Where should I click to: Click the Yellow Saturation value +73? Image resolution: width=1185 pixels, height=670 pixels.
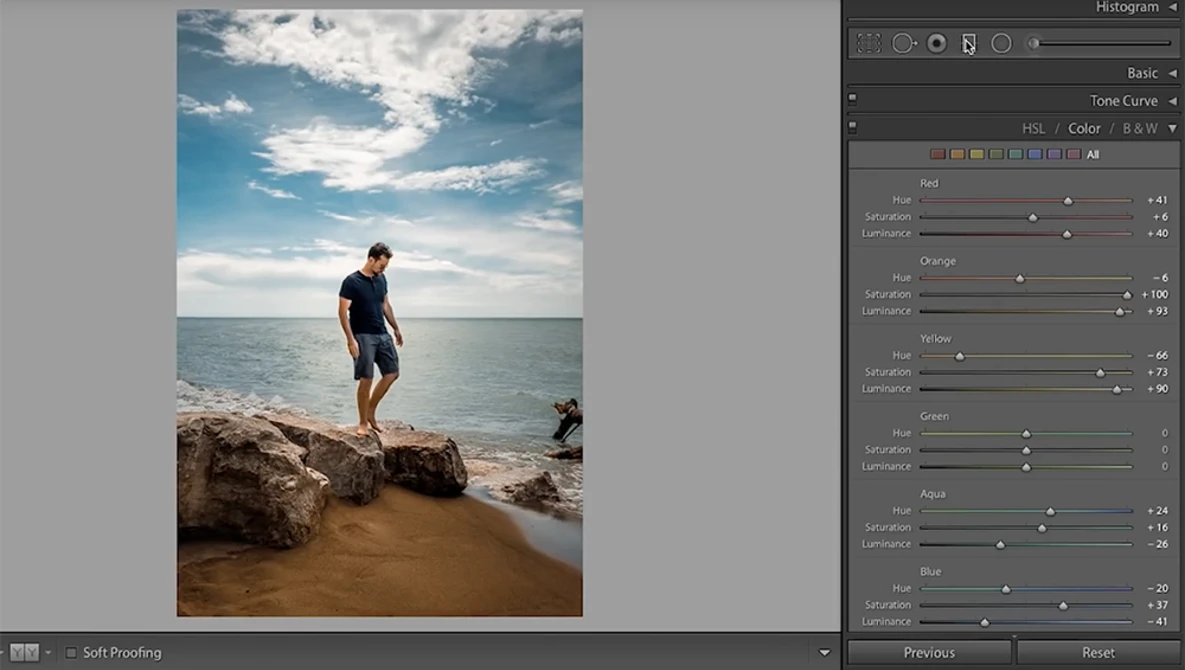(1157, 372)
